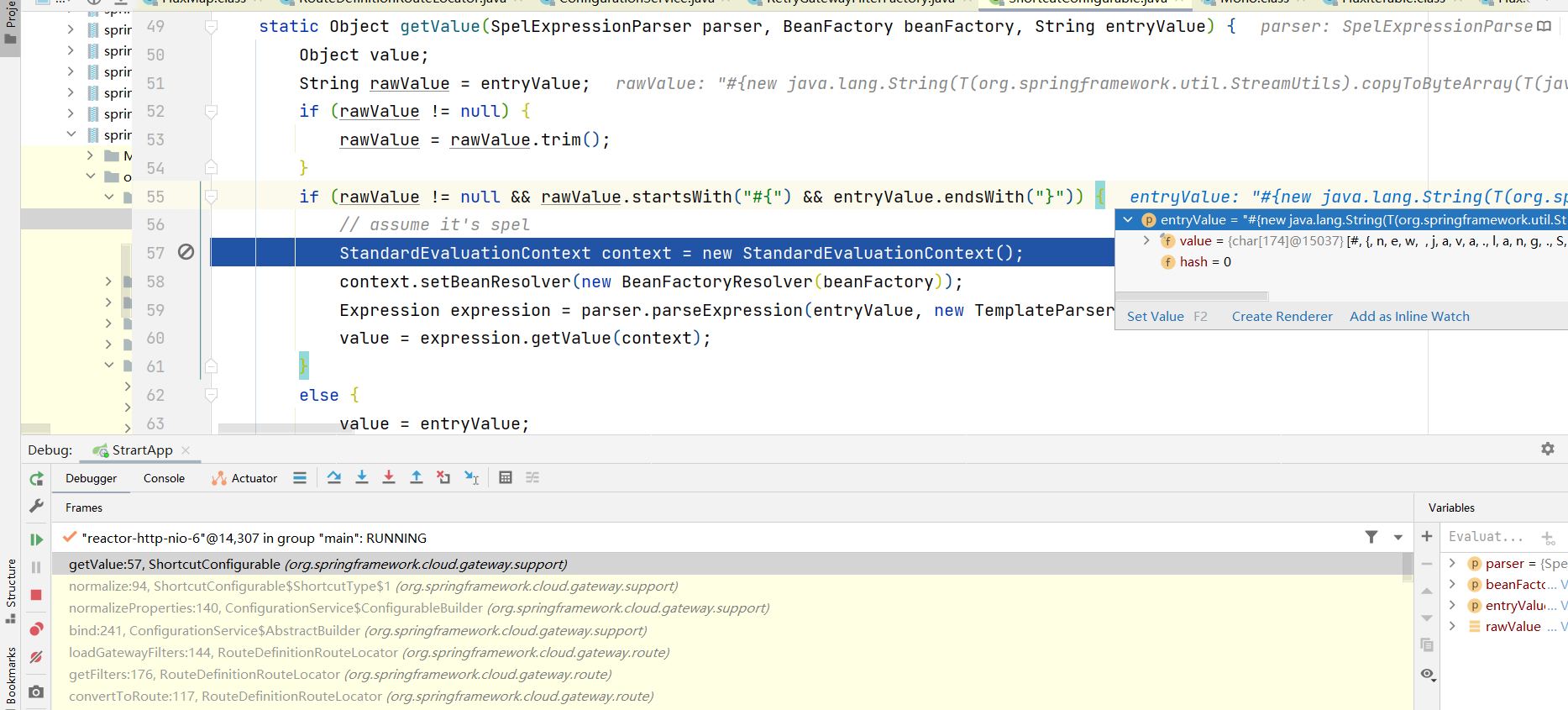Show execution point icon next to Actuator

(x=300, y=477)
